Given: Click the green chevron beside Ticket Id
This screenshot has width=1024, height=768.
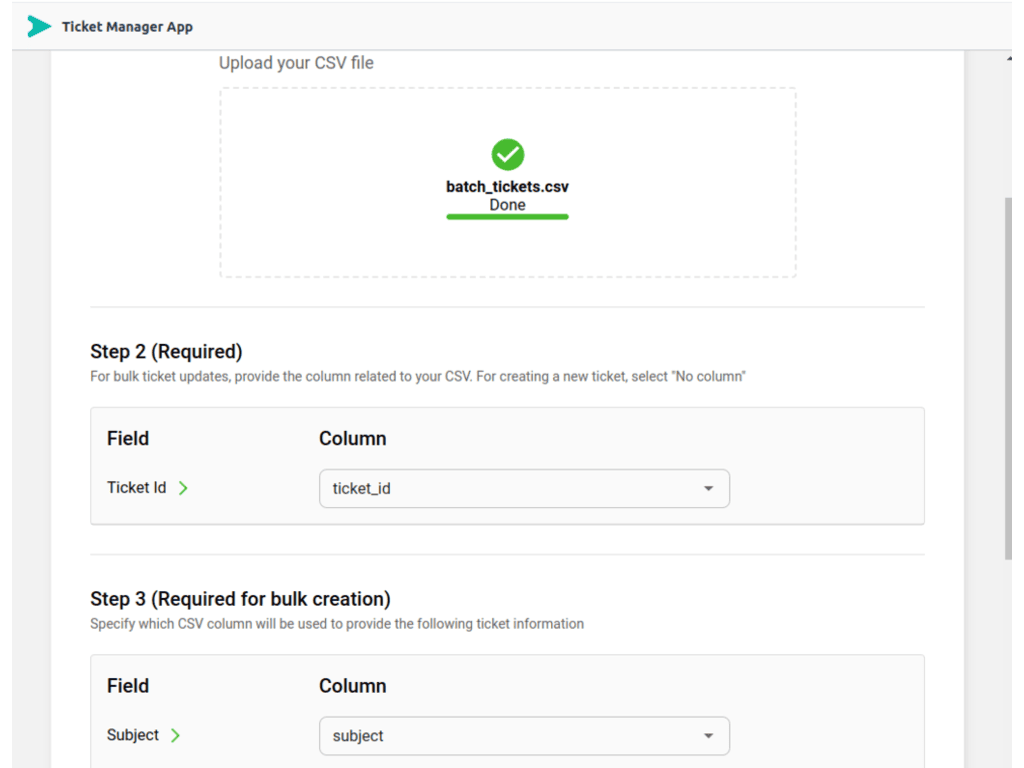Looking at the screenshot, I should tap(183, 488).
